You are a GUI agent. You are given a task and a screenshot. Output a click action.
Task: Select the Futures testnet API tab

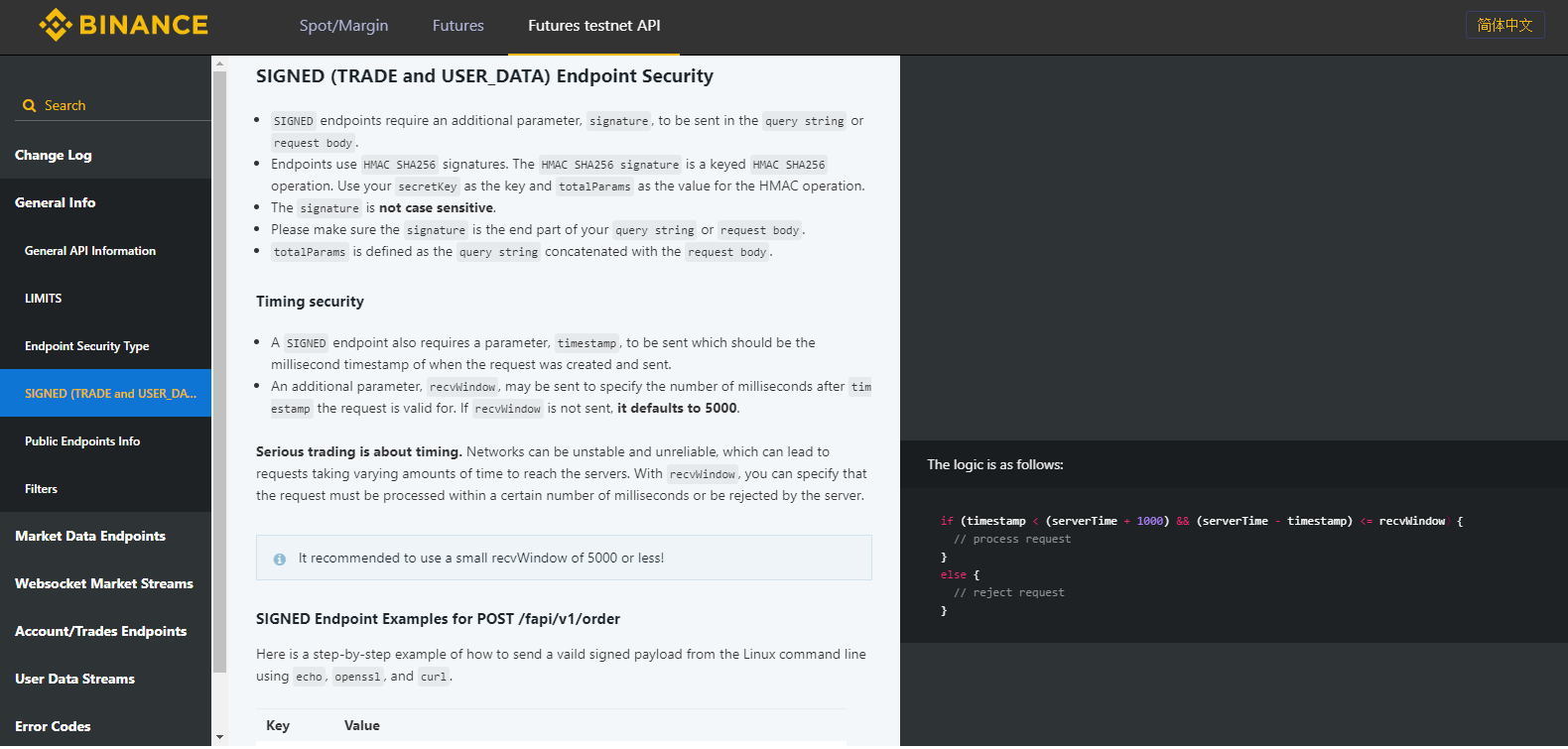[x=593, y=26]
